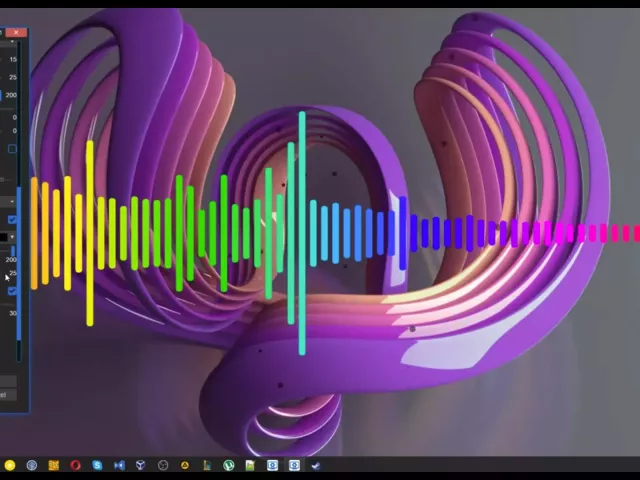
Task: Open Visual Studio Code in the taskbar
Action: click(119, 465)
